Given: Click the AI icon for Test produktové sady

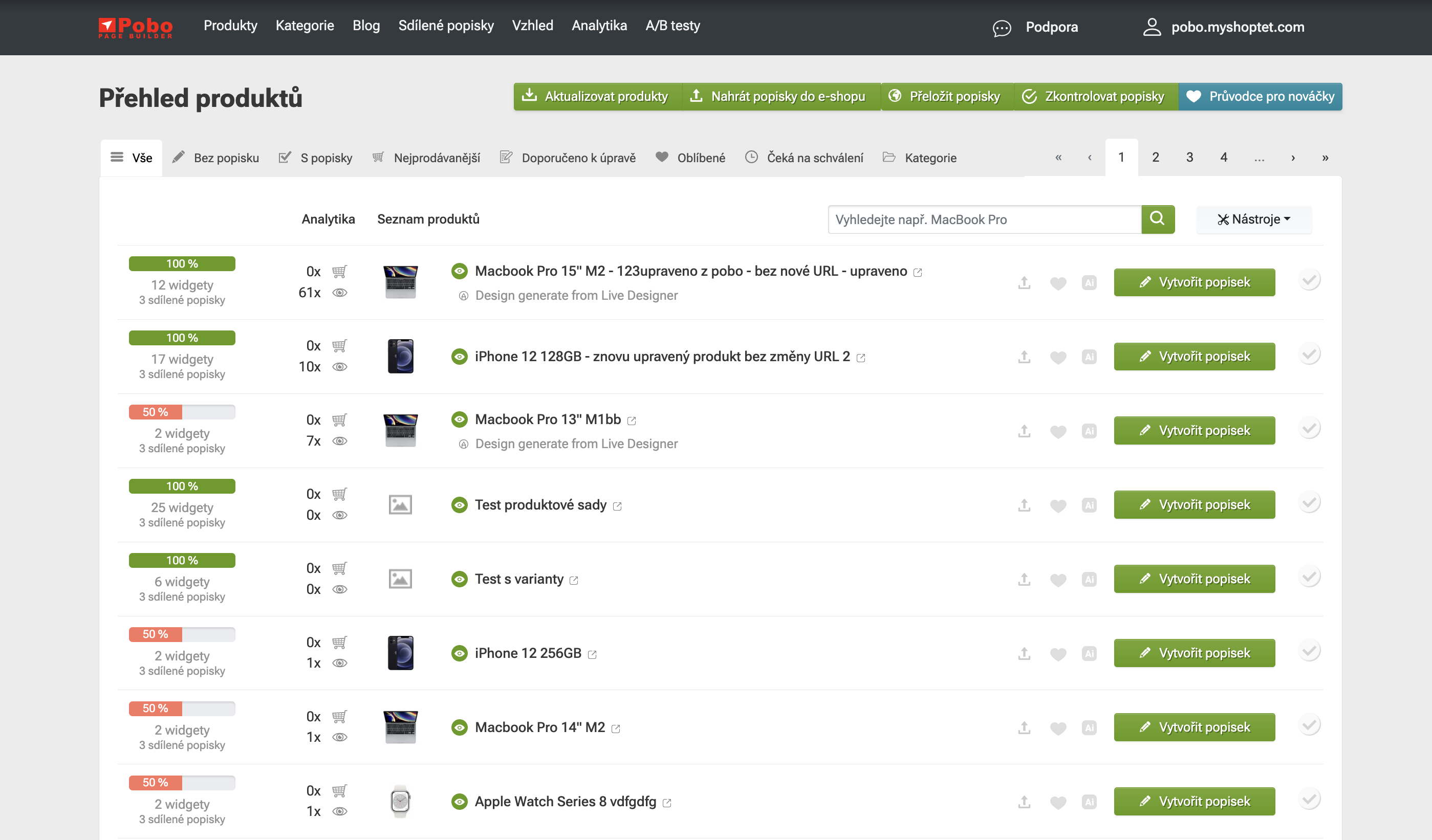Looking at the screenshot, I should pos(1089,505).
